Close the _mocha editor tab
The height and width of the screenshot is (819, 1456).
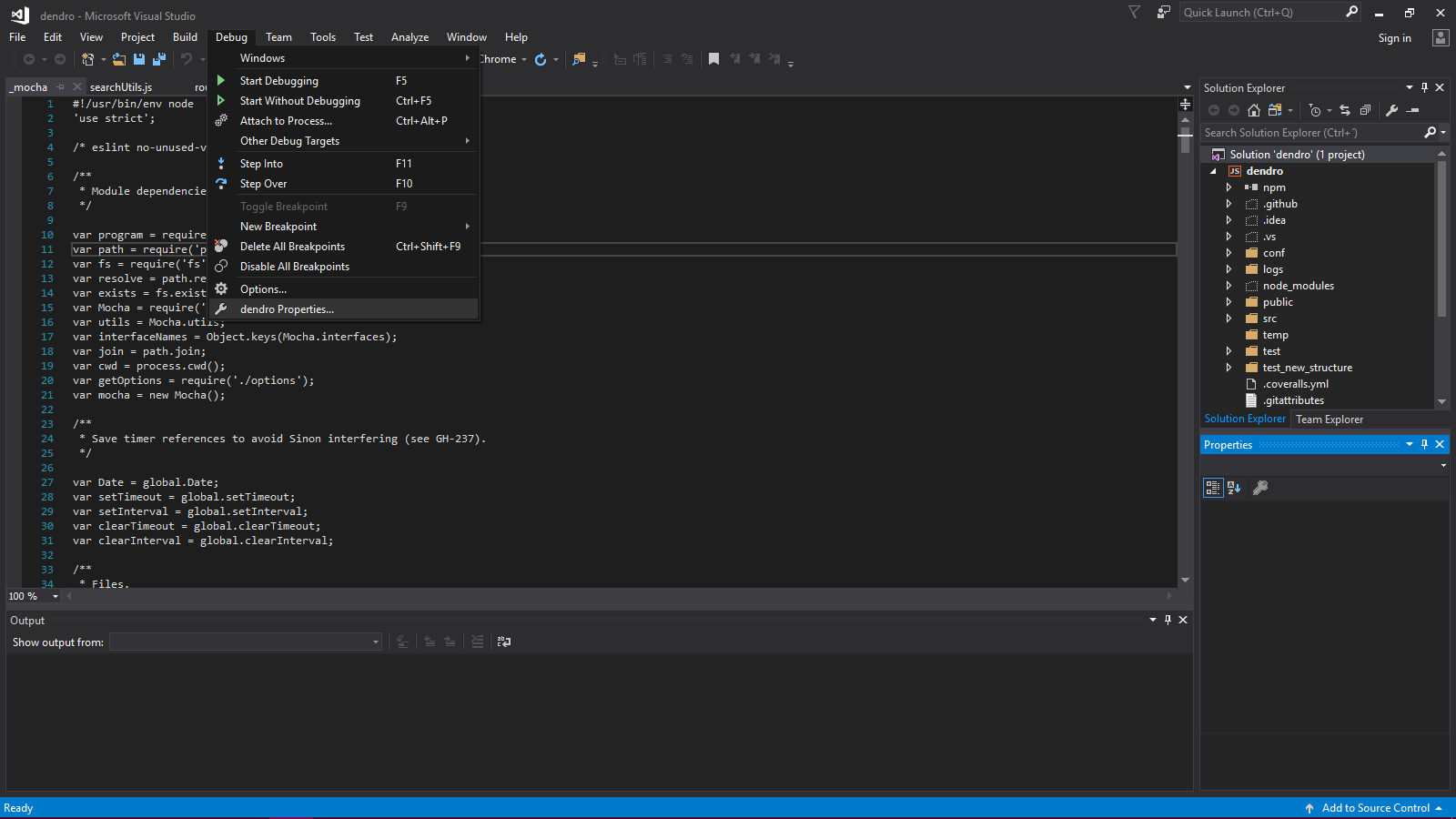pos(77,87)
